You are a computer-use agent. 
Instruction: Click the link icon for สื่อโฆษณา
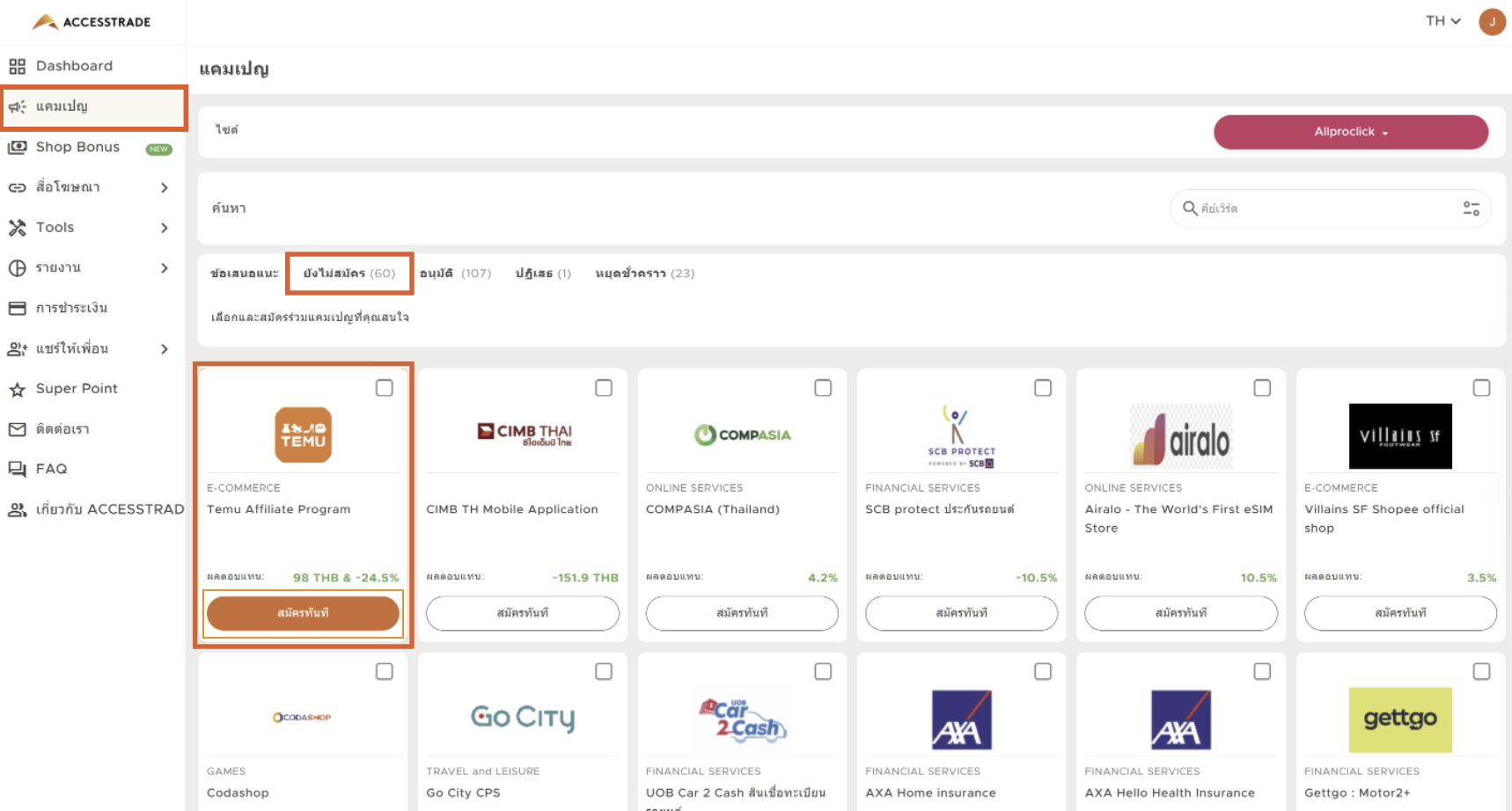[18, 187]
